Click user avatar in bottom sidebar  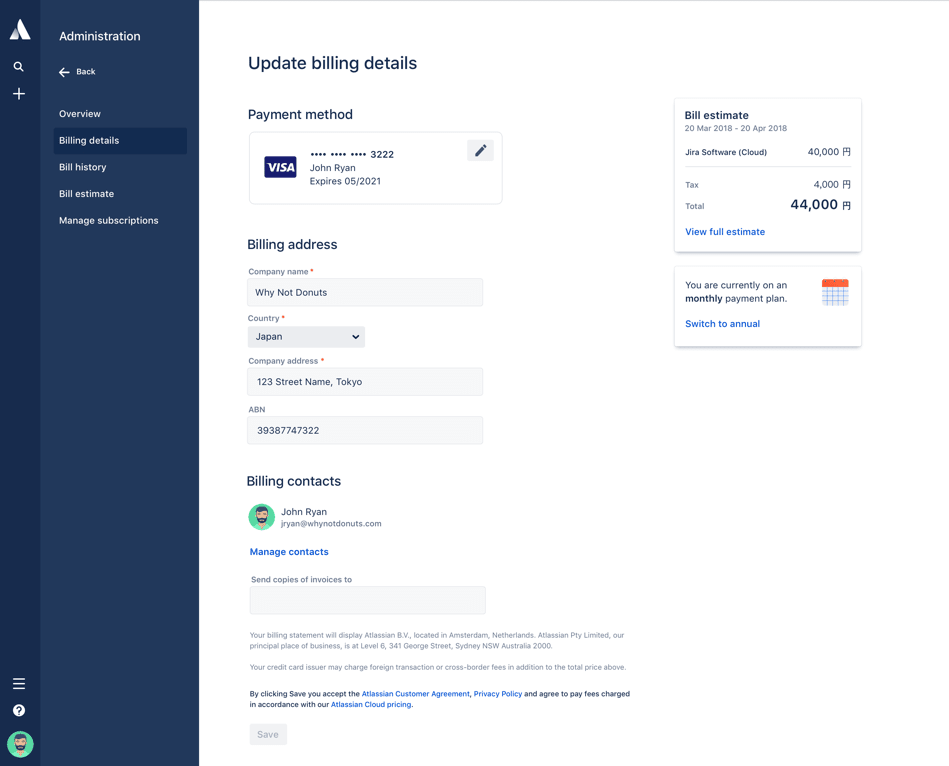(20, 744)
